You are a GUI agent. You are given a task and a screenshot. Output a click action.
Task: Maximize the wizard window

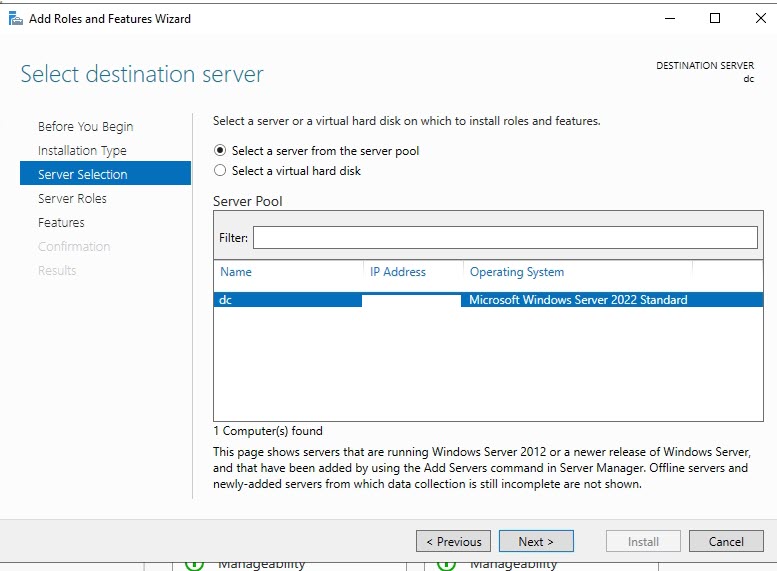click(x=714, y=18)
